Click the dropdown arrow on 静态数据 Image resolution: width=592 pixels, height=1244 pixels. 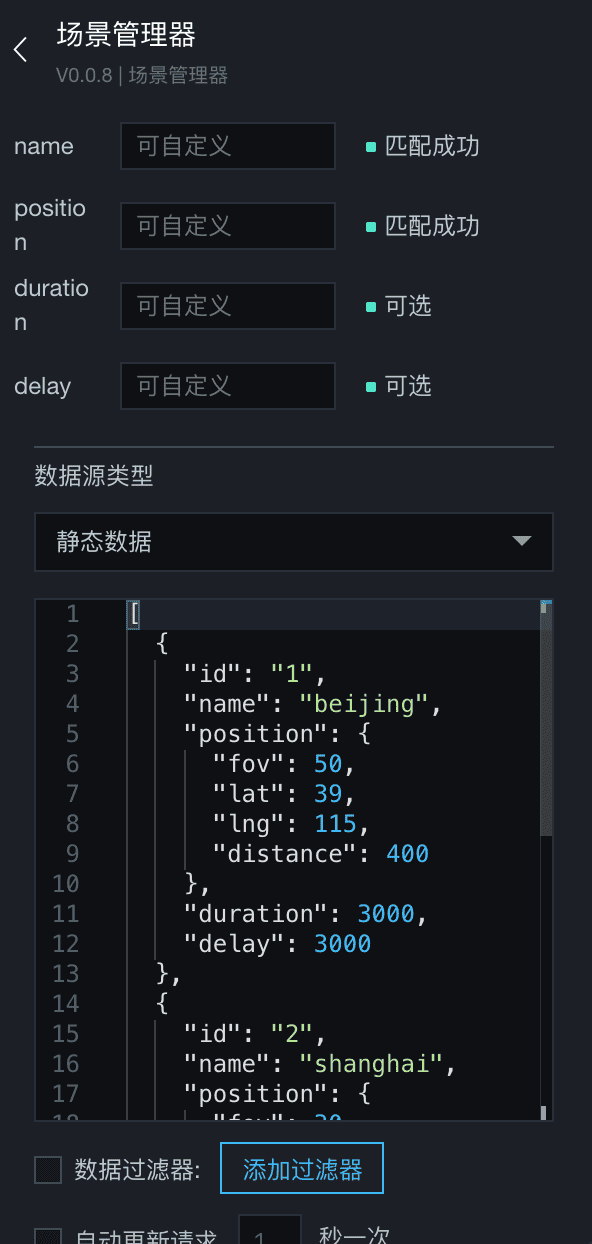[521, 541]
